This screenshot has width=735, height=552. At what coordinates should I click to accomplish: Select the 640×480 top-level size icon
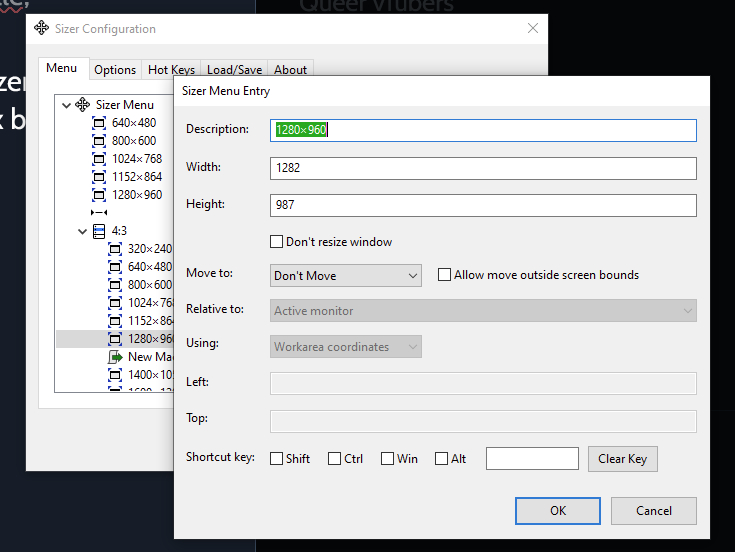(x=99, y=123)
